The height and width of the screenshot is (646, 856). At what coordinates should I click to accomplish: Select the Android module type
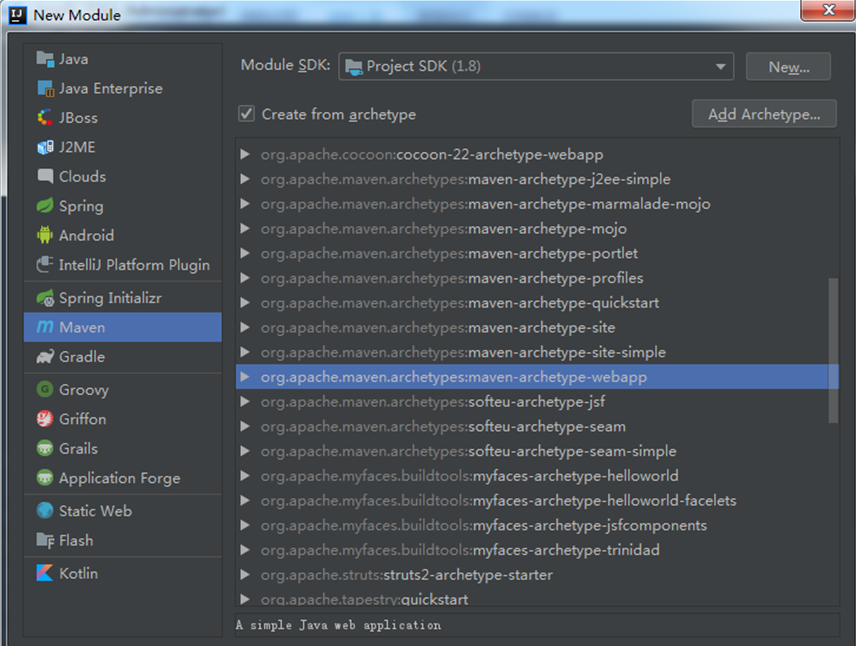pos(123,235)
